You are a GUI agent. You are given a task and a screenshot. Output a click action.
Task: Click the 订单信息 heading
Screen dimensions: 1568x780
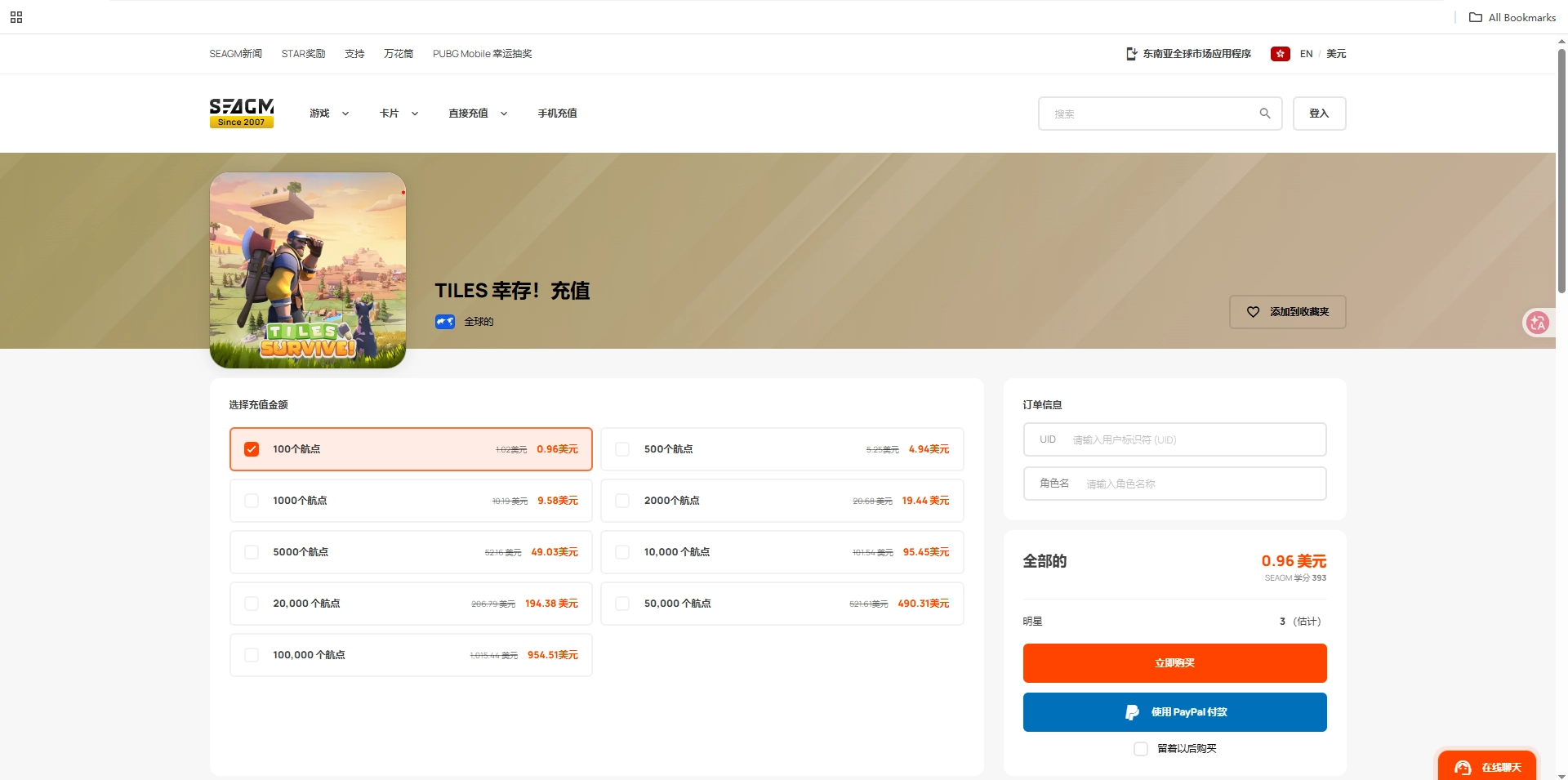point(1042,405)
